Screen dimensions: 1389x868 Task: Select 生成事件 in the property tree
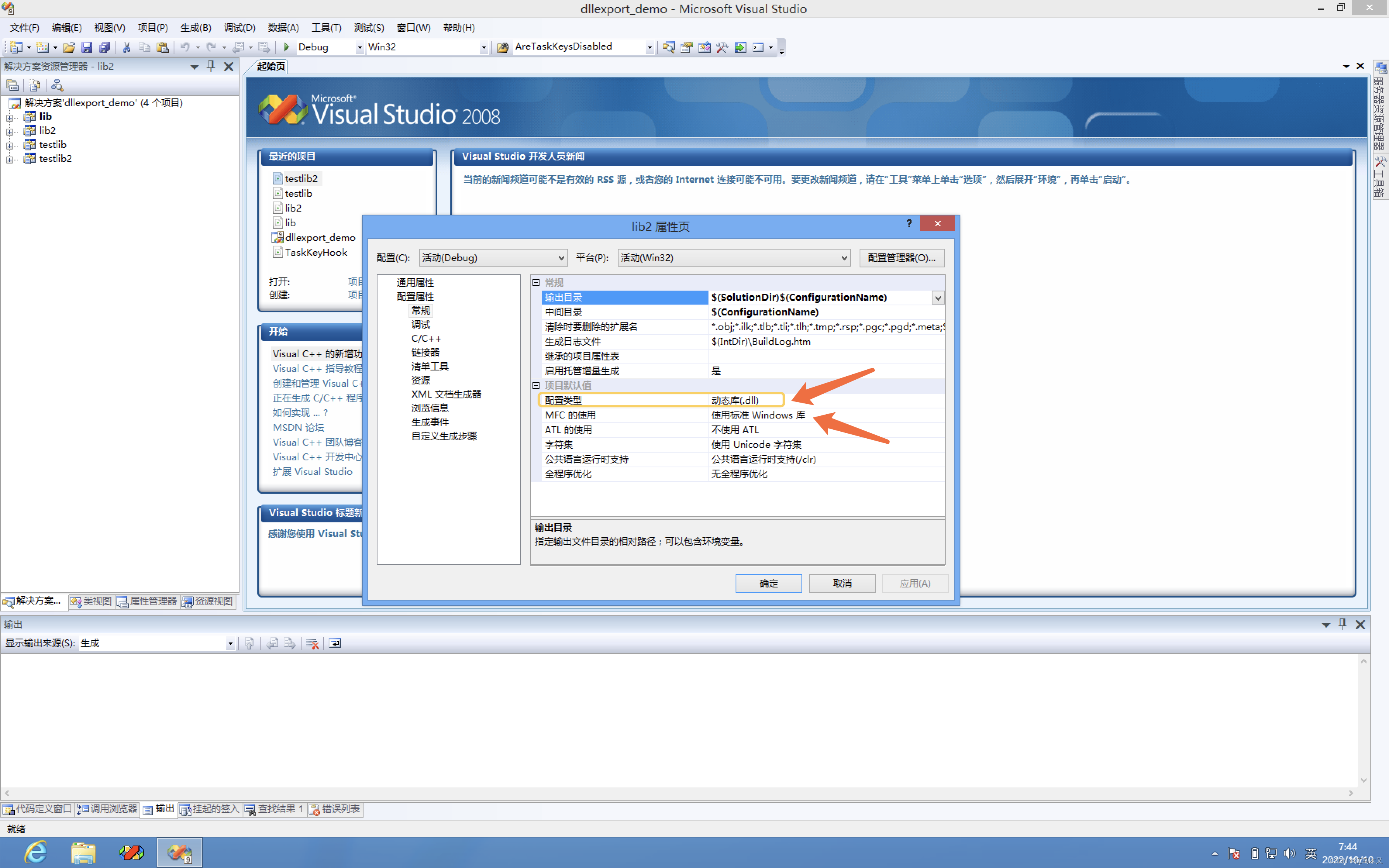click(430, 422)
